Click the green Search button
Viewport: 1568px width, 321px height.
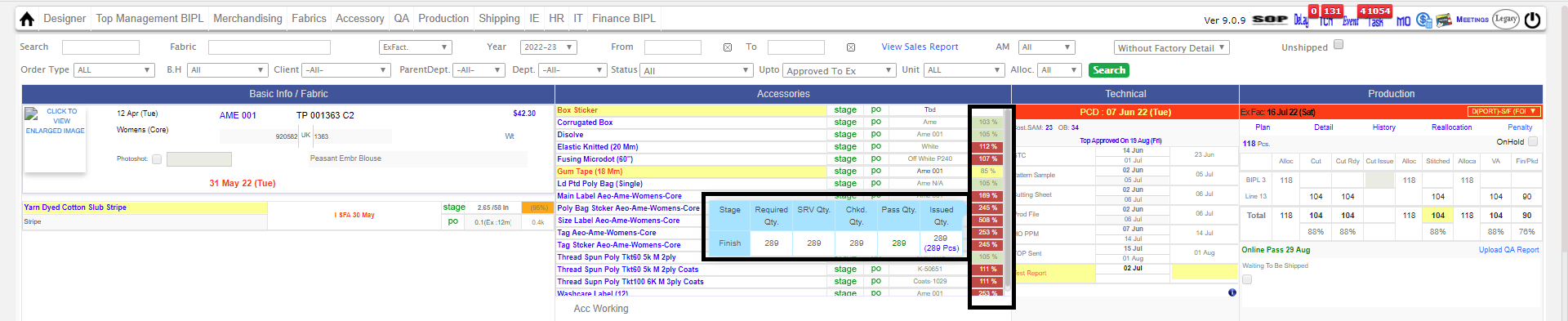1108,70
